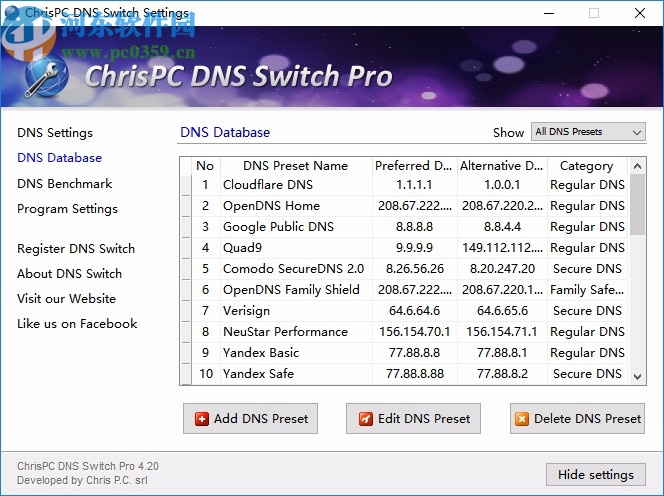Open Program Settings section

[67, 209]
